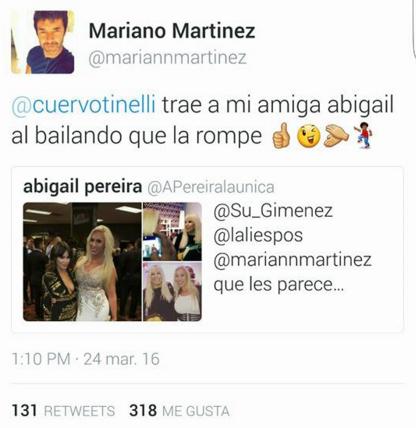Open the quoted abigail pereira name

pyautogui.click(x=83, y=187)
